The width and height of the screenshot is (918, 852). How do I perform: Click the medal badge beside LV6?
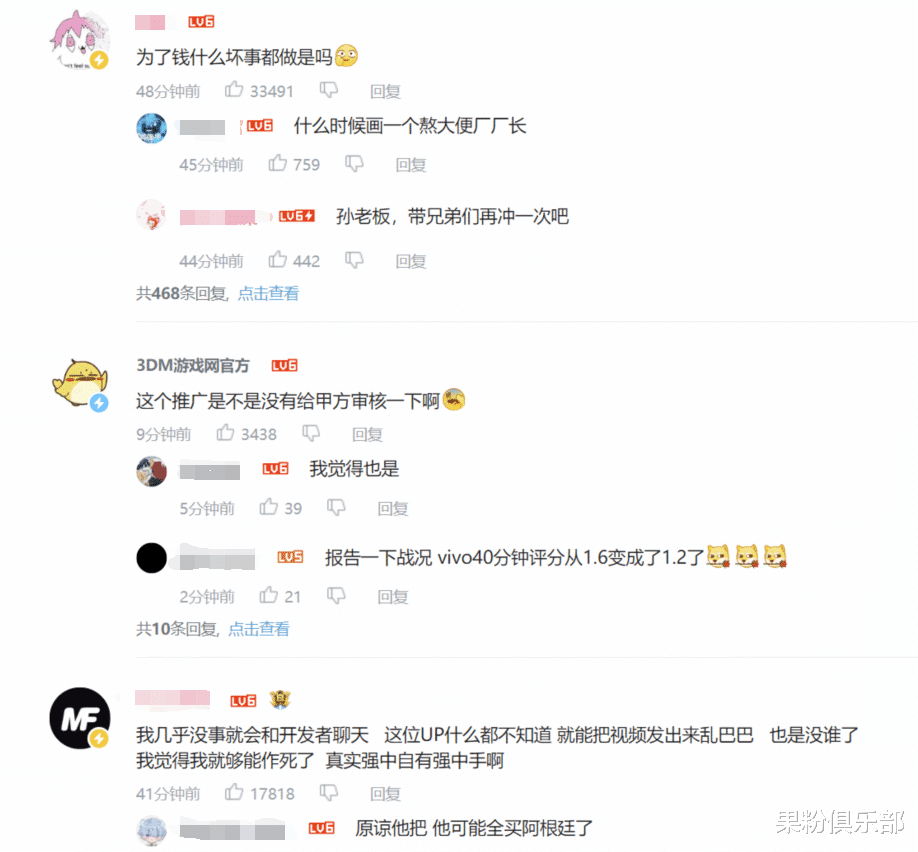pyautogui.click(x=280, y=699)
